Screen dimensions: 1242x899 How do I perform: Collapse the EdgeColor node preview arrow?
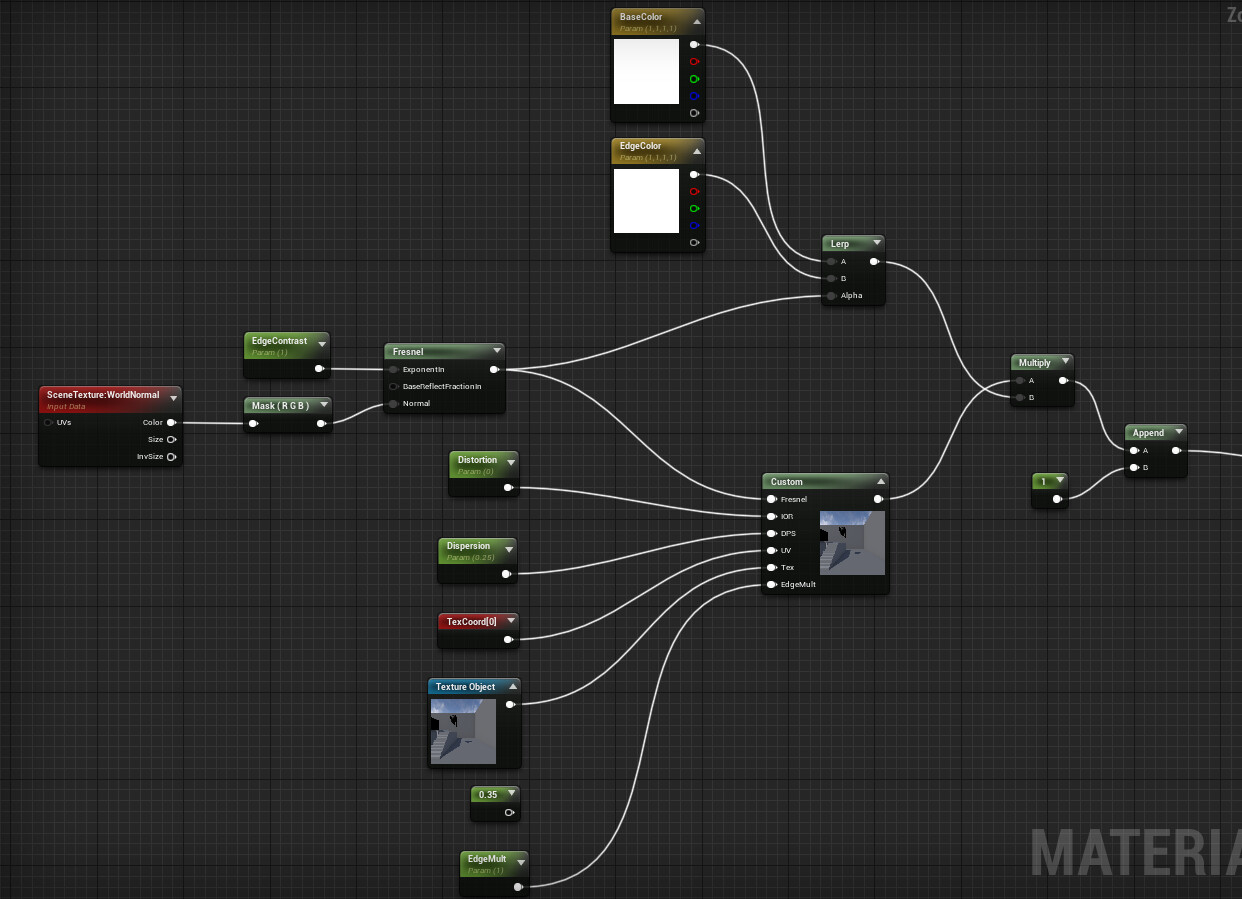click(696, 151)
